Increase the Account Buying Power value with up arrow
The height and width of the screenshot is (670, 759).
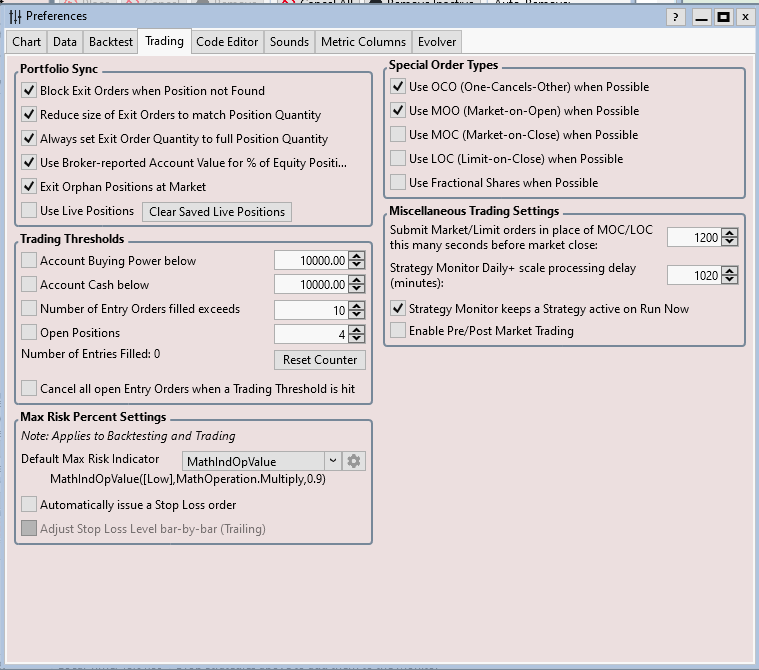(x=357, y=256)
